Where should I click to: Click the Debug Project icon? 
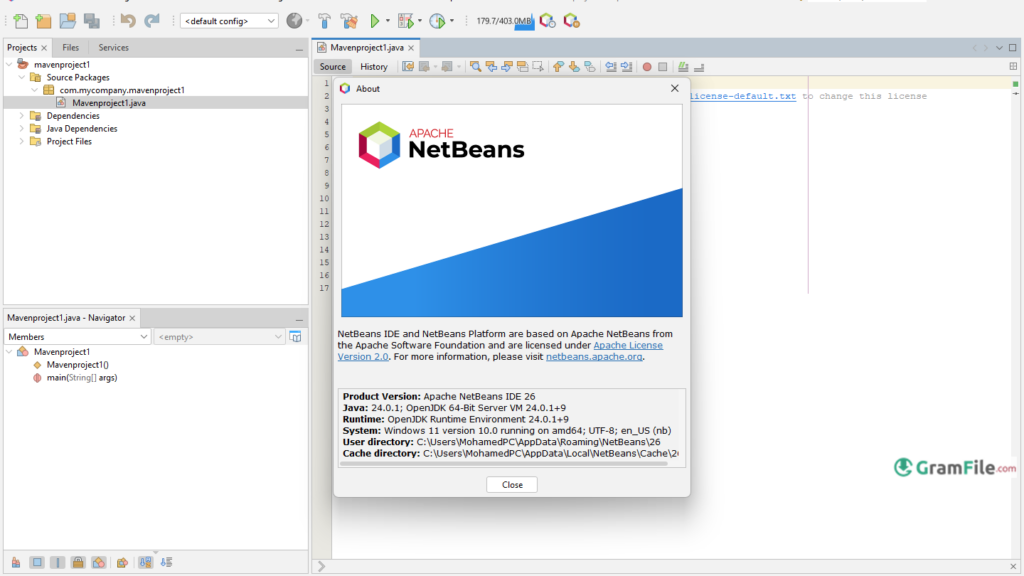[406, 21]
